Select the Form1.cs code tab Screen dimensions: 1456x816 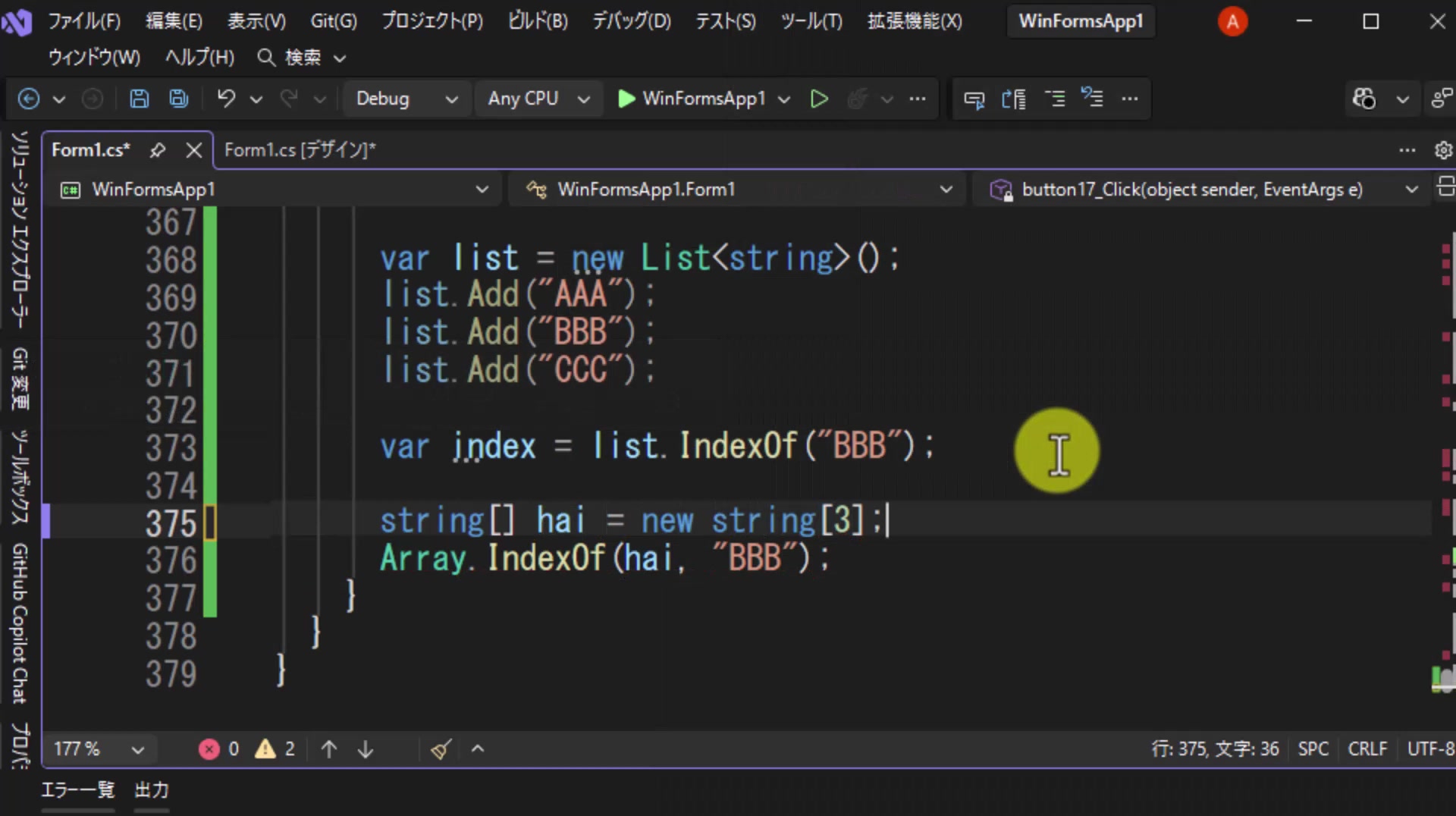[x=90, y=150]
